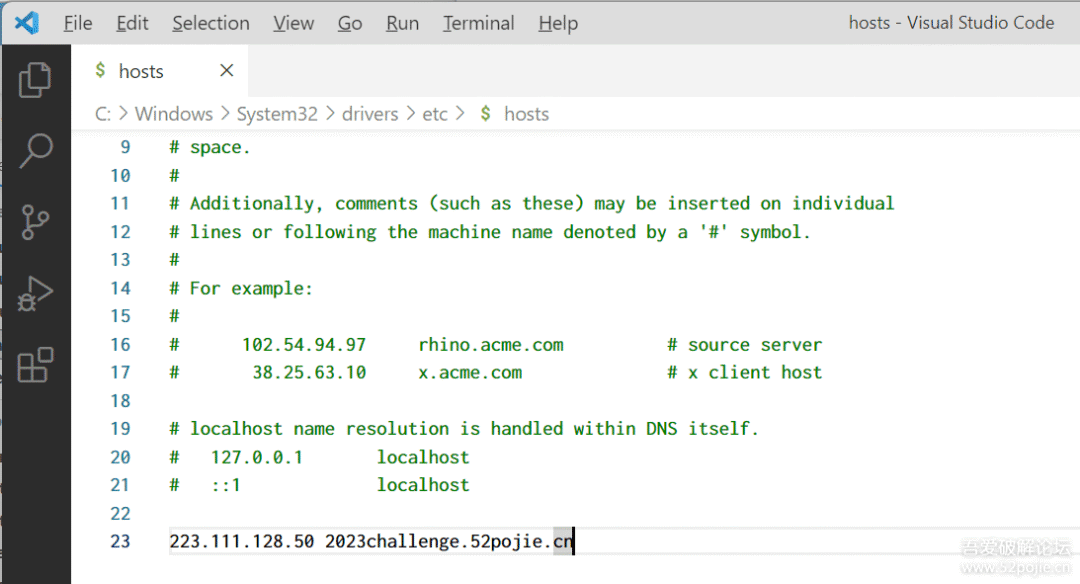Open the Run menu

coord(402,23)
